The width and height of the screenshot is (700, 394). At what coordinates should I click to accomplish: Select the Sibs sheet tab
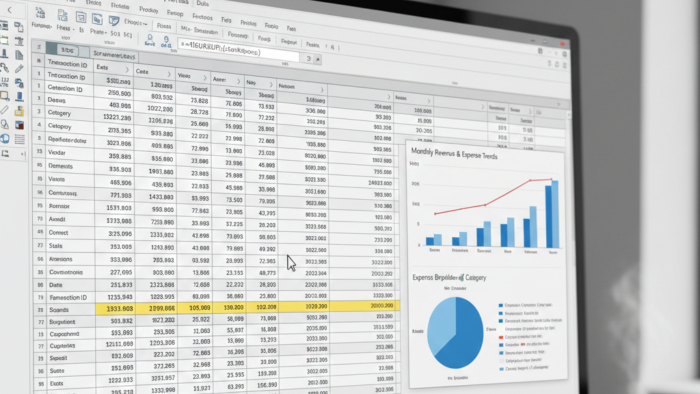tap(67, 50)
